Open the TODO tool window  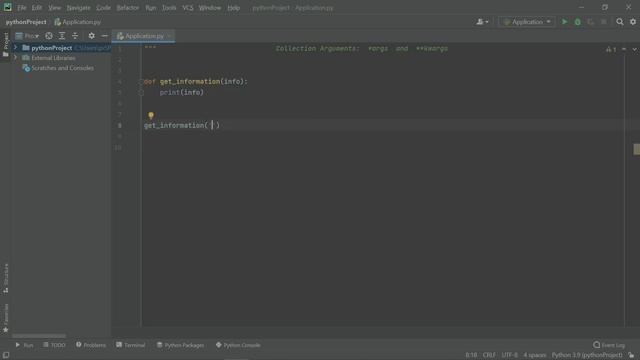(54, 345)
